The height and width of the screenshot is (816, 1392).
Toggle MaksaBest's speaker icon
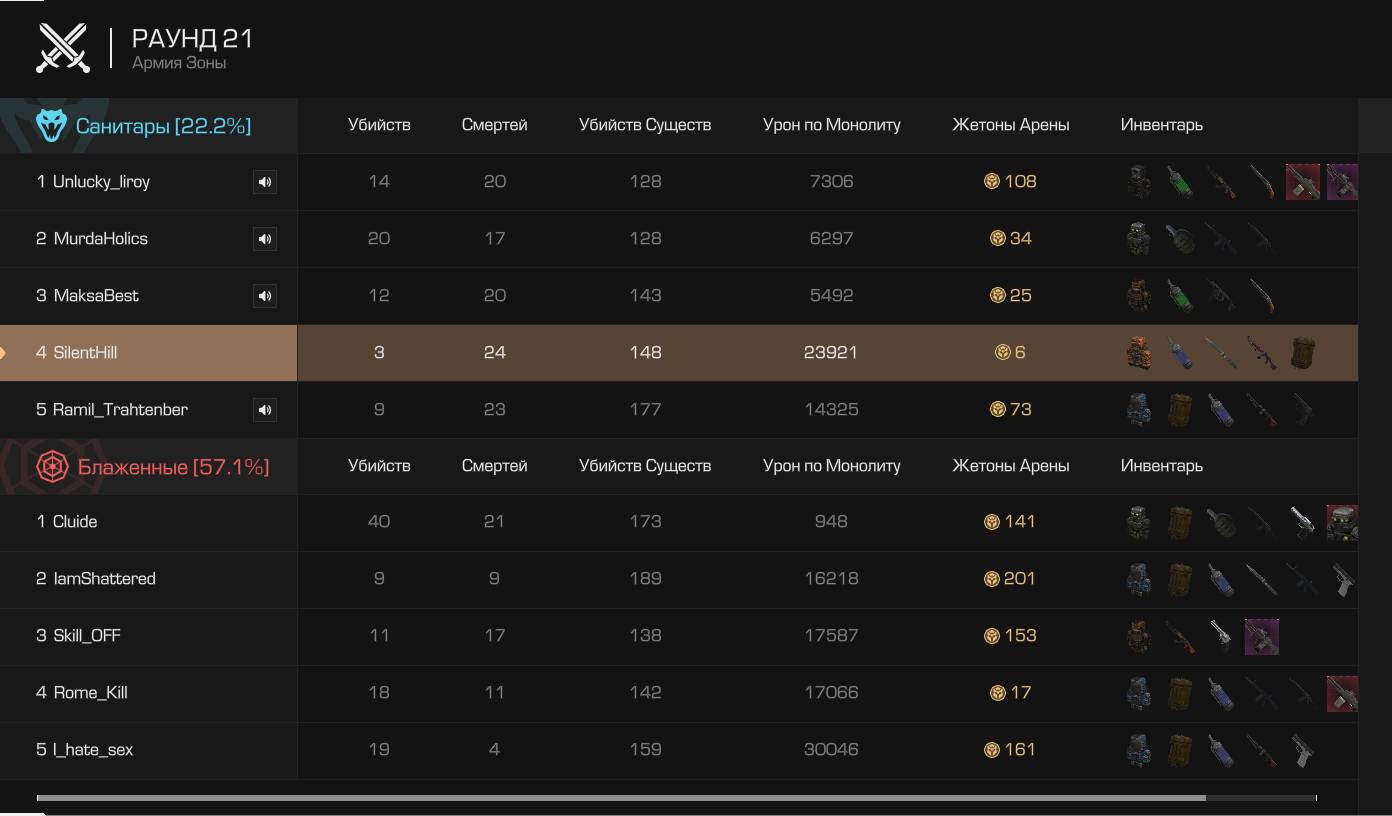pyautogui.click(x=264, y=296)
